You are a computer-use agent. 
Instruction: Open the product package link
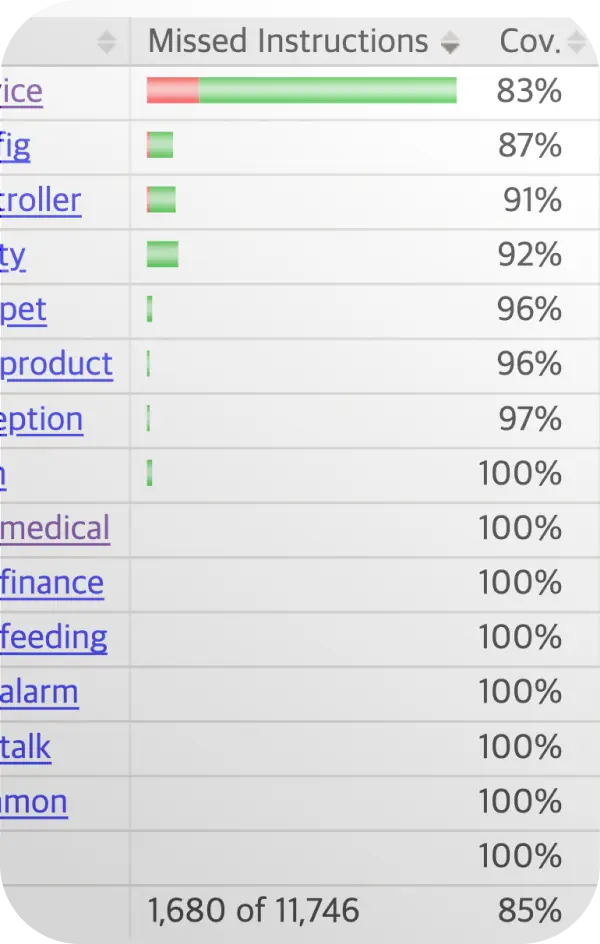57,365
